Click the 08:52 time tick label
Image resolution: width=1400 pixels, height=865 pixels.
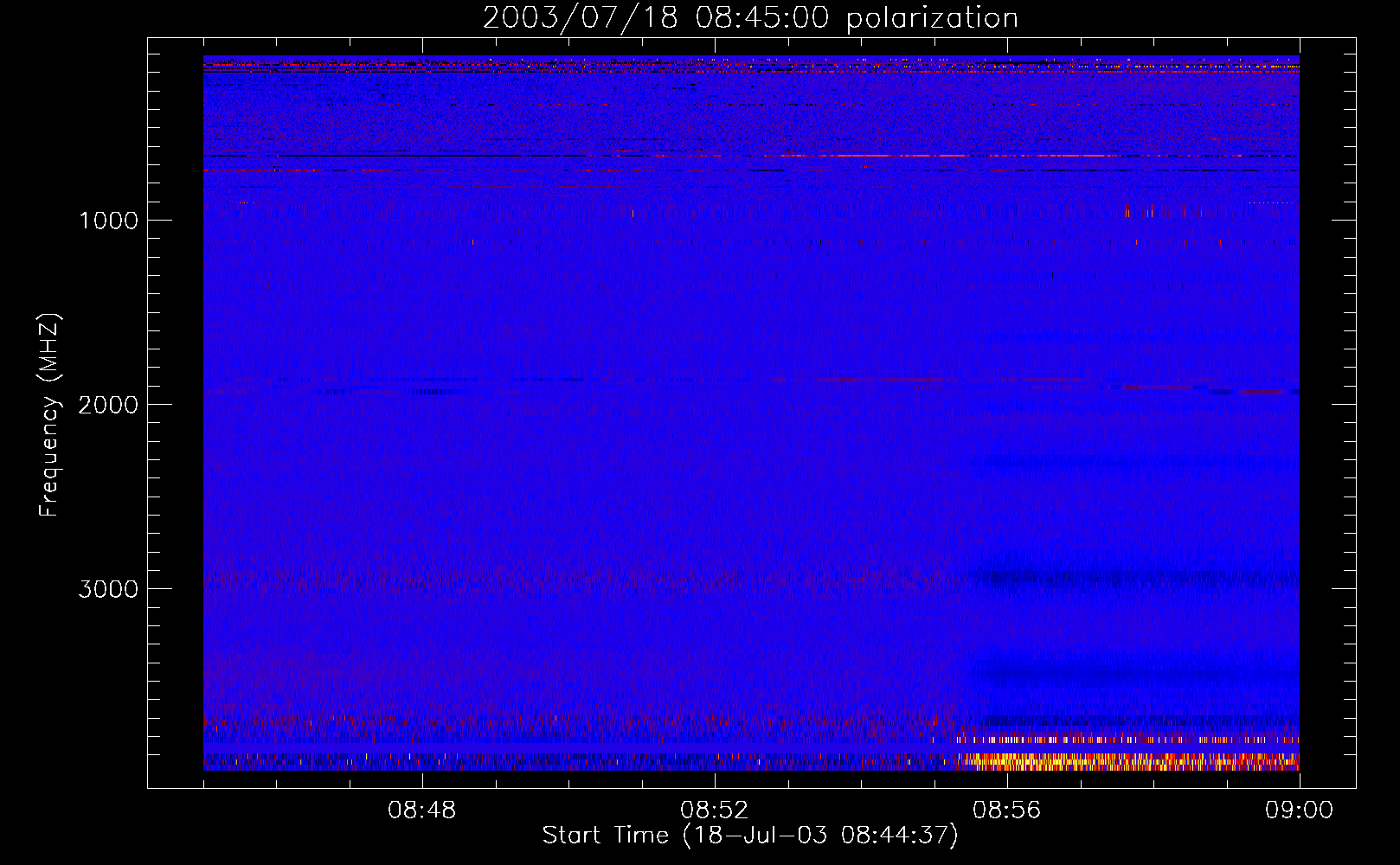(x=714, y=811)
